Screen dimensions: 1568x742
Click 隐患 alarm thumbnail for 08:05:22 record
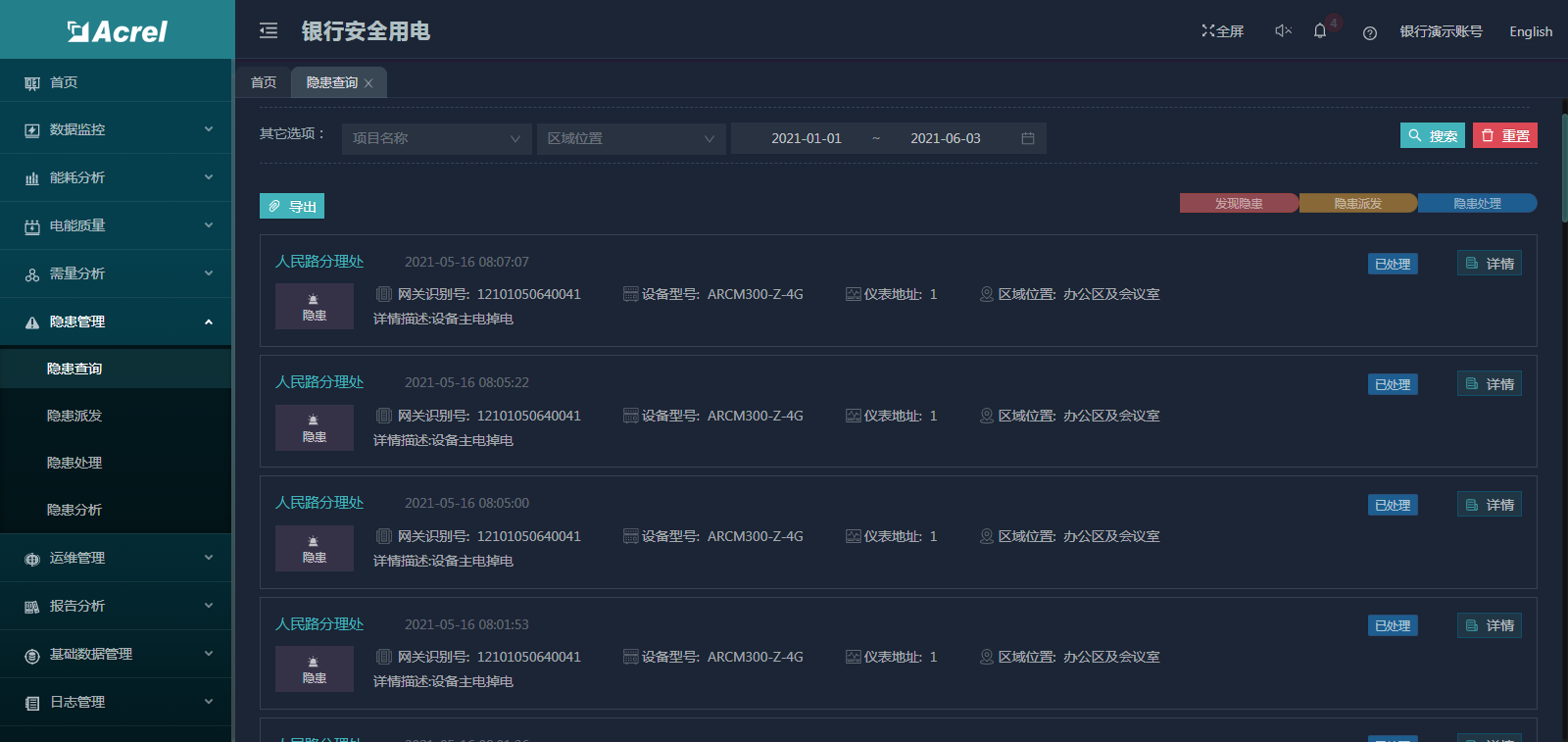(x=315, y=427)
